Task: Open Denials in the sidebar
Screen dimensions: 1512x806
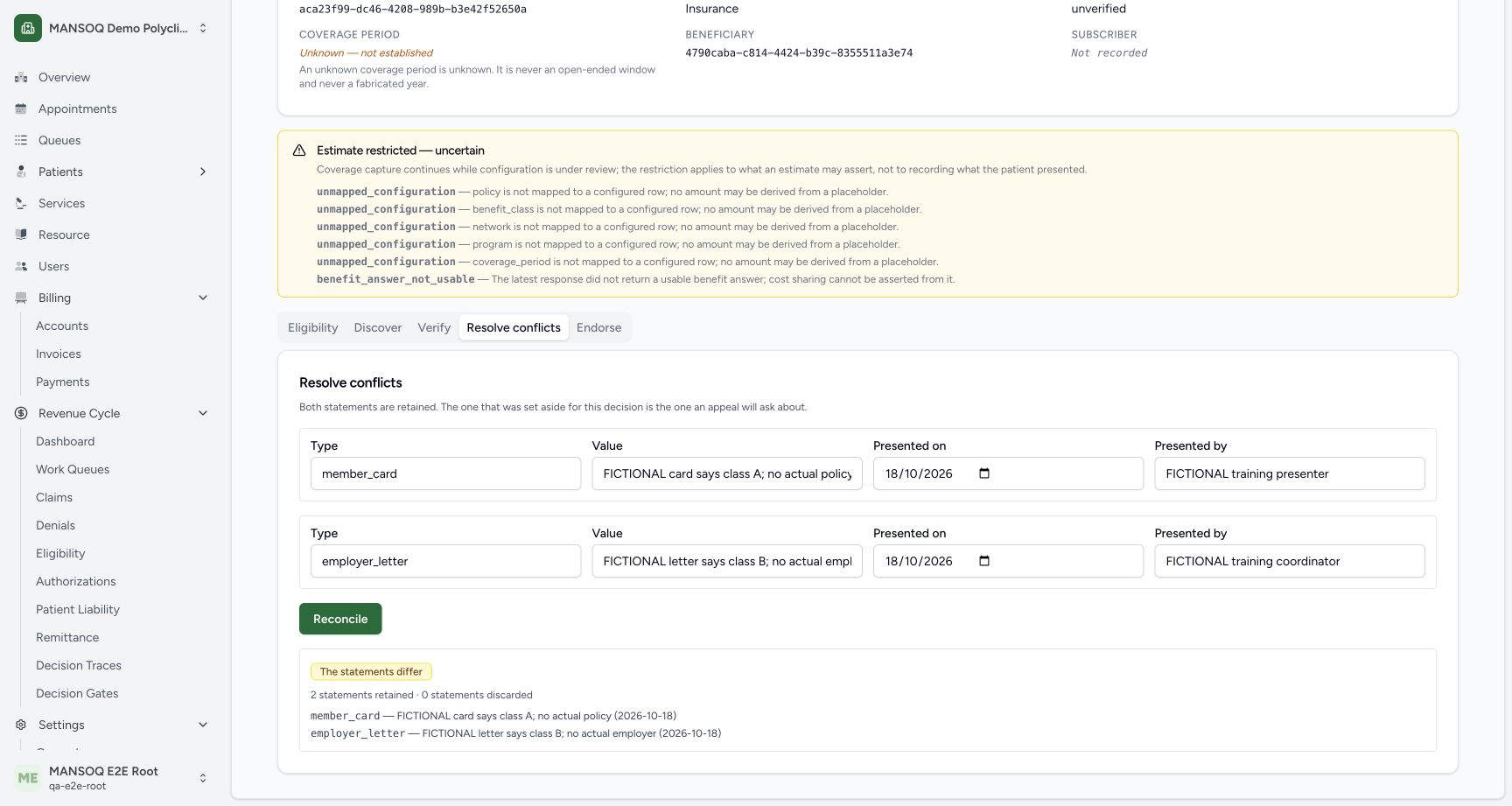Action: point(55,525)
